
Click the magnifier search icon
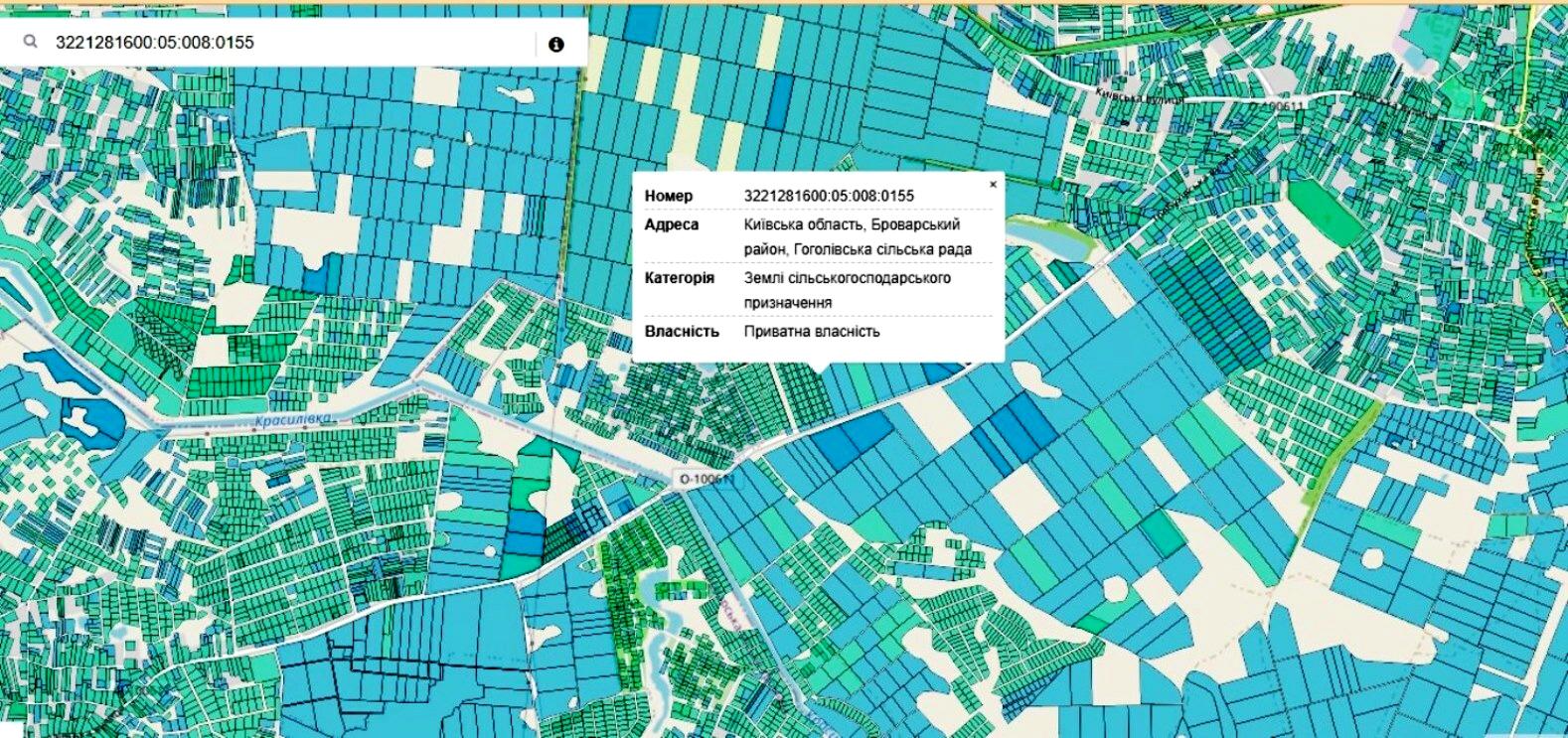[31, 43]
